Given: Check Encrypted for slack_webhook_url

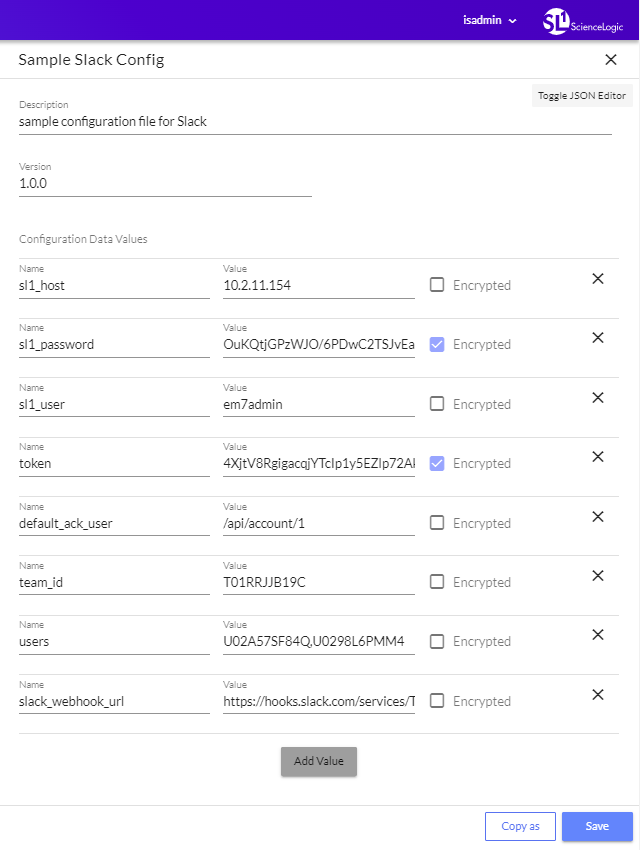Looking at the screenshot, I should click(436, 701).
